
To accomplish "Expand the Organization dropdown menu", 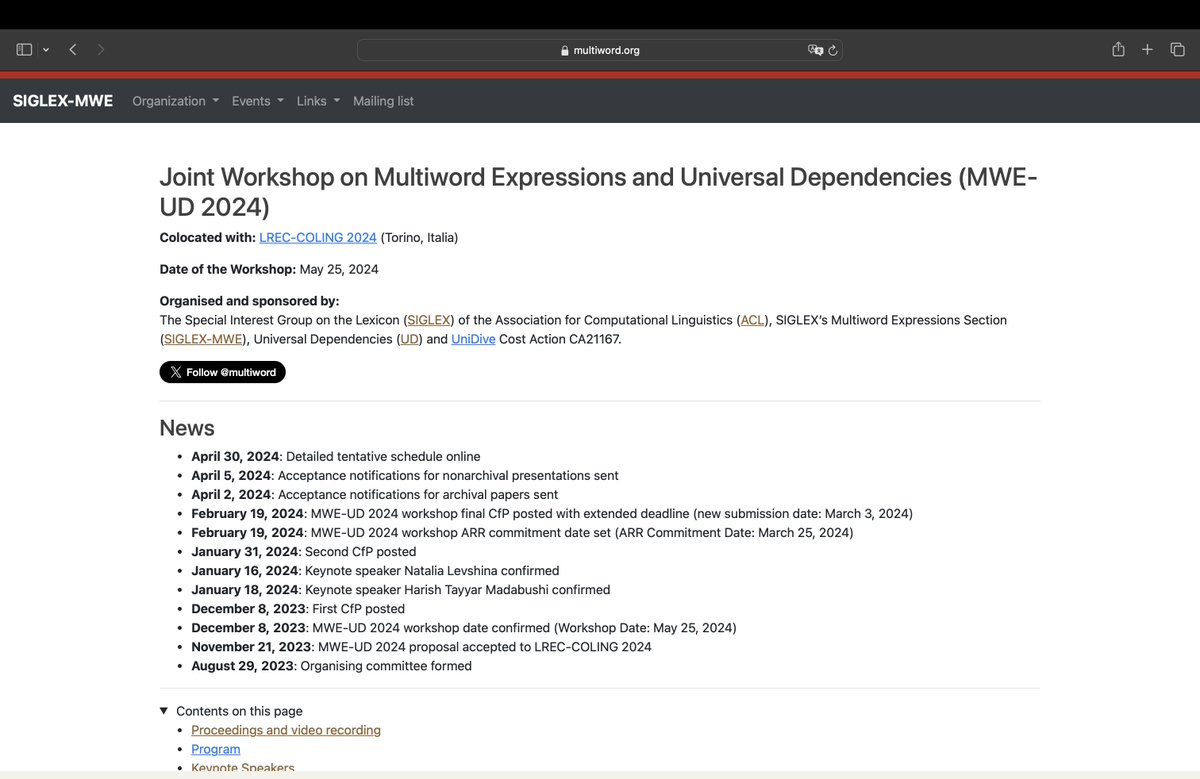I will click(x=175, y=101).
